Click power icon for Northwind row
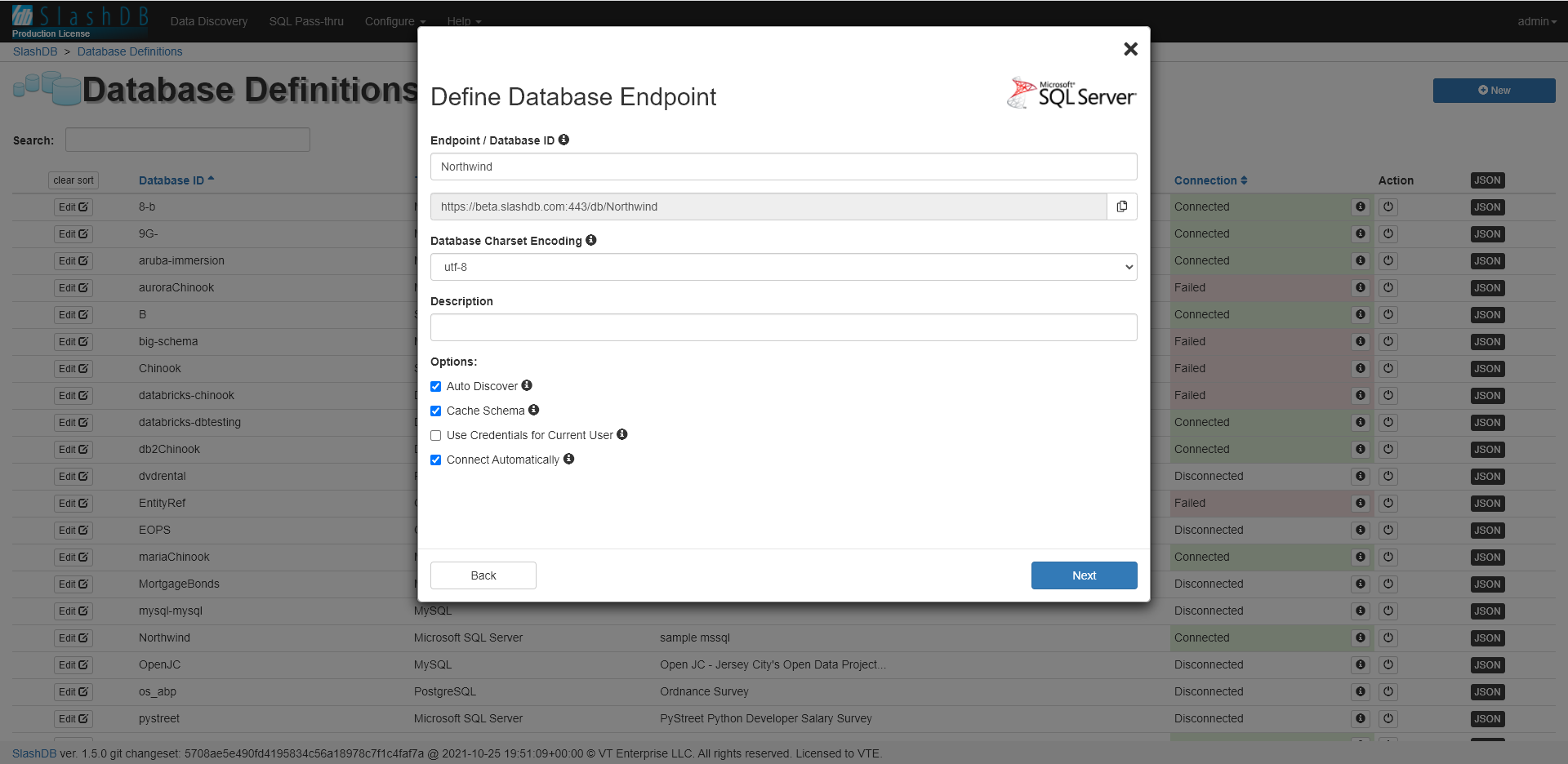This screenshot has width=1568, height=764. pyautogui.click(x=1388, y=638)
